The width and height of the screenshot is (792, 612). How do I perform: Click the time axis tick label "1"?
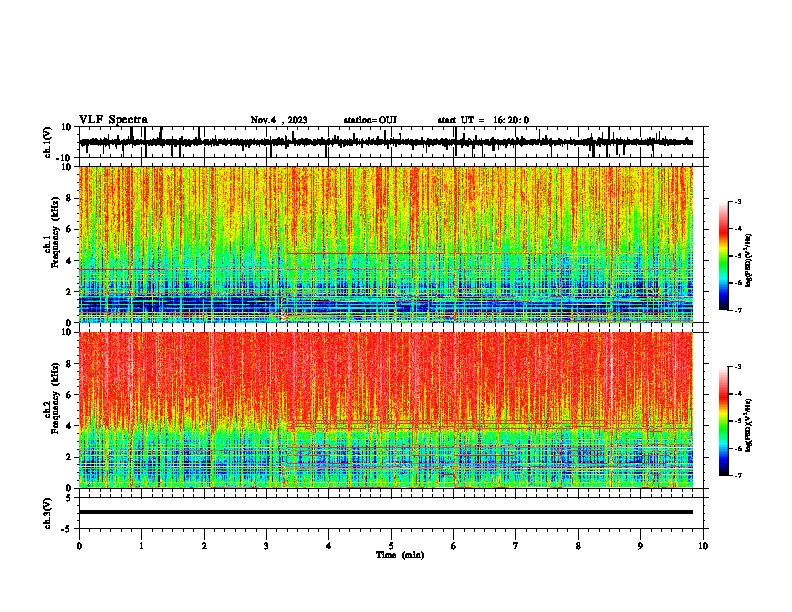tap(141, 546)
